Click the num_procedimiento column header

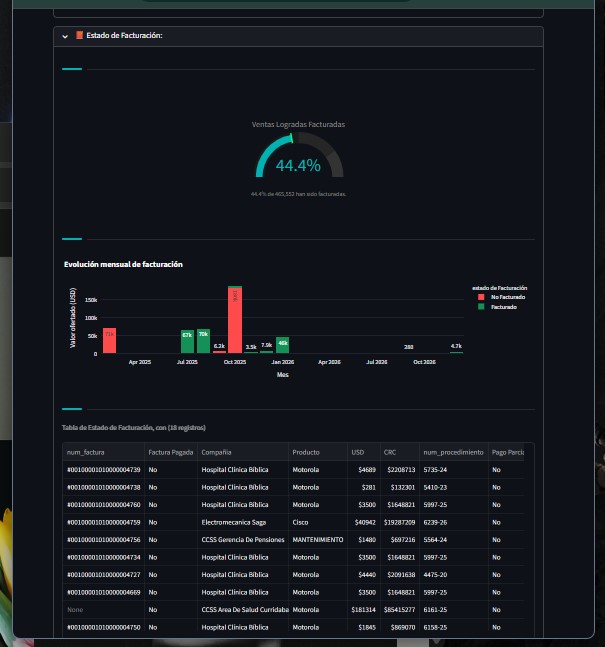[x=453, y=452]
